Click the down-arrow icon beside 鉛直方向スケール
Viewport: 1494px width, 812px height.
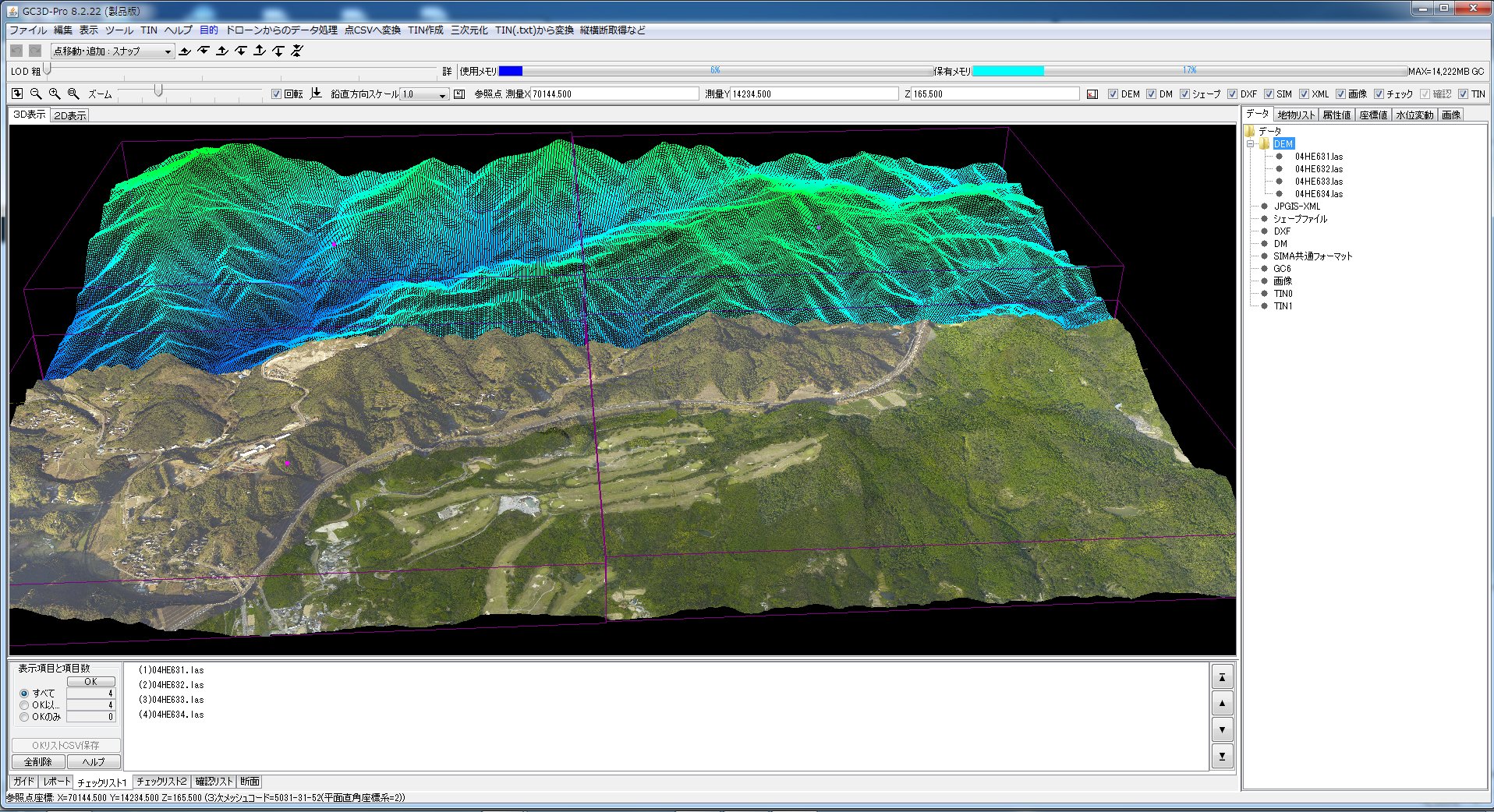pos(316,94)
